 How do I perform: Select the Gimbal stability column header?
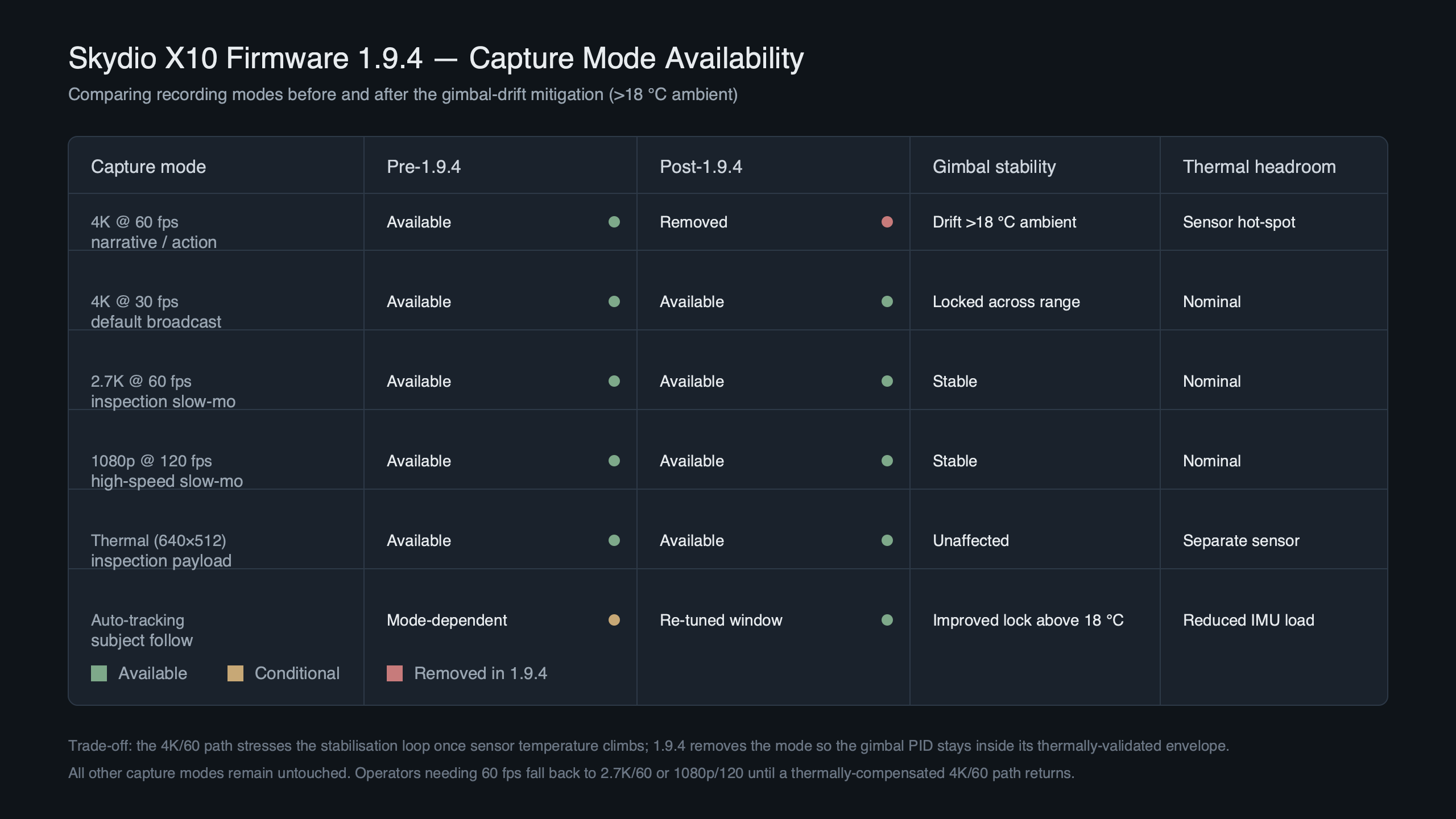994,167
